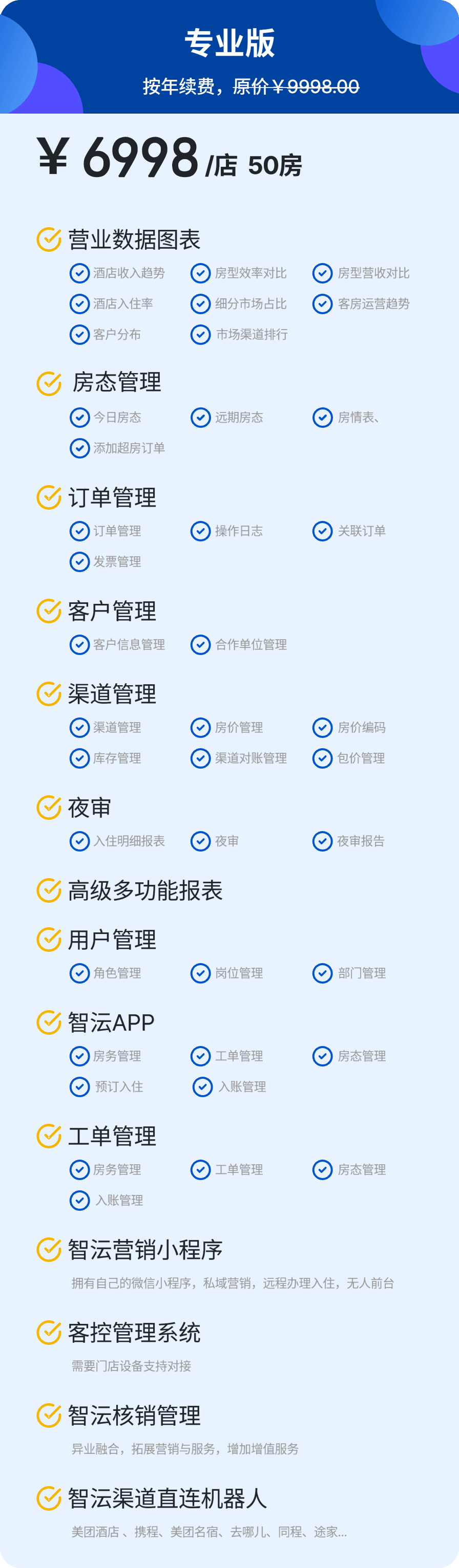Image resolution: width=459 pixels, height=1568 pixels.
Task: Click the yellow check icon beside 订单管理
Action: pyautogui.click(x=49, y=497)
